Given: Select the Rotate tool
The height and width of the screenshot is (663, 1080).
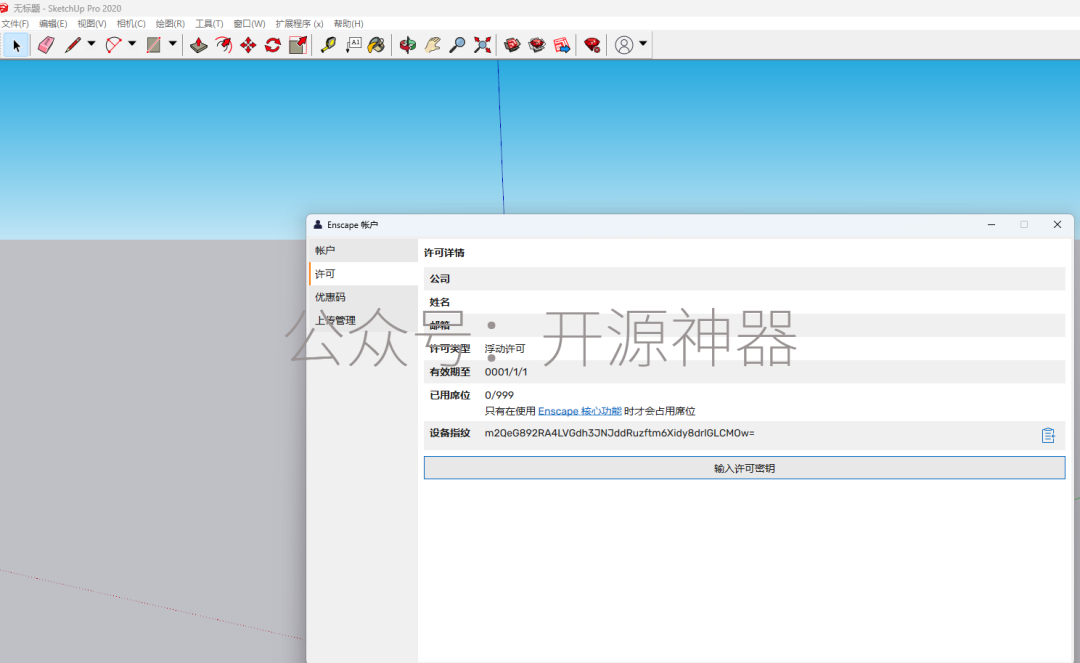Looking at the screenshot, I should pos(273,45).
